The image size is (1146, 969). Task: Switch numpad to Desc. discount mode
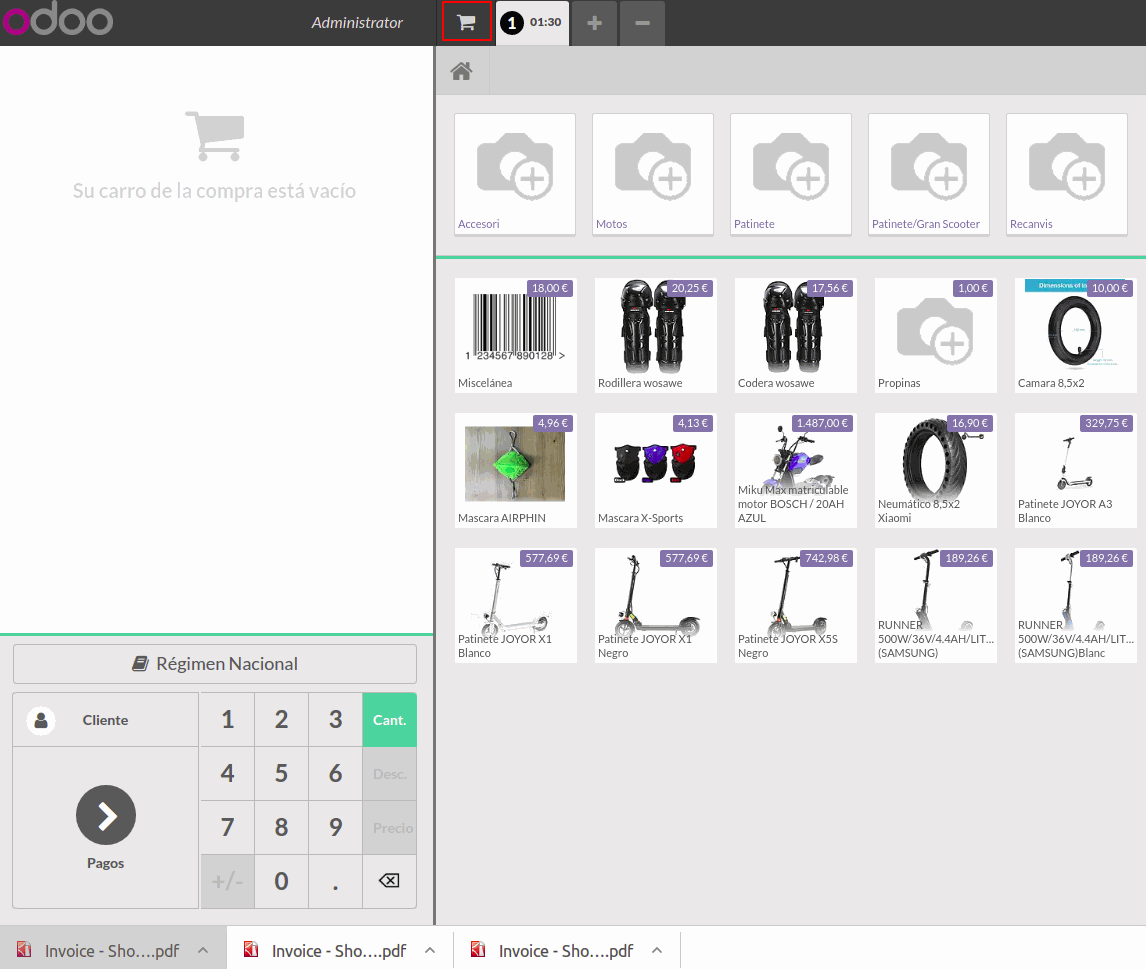tap(389, 774)
